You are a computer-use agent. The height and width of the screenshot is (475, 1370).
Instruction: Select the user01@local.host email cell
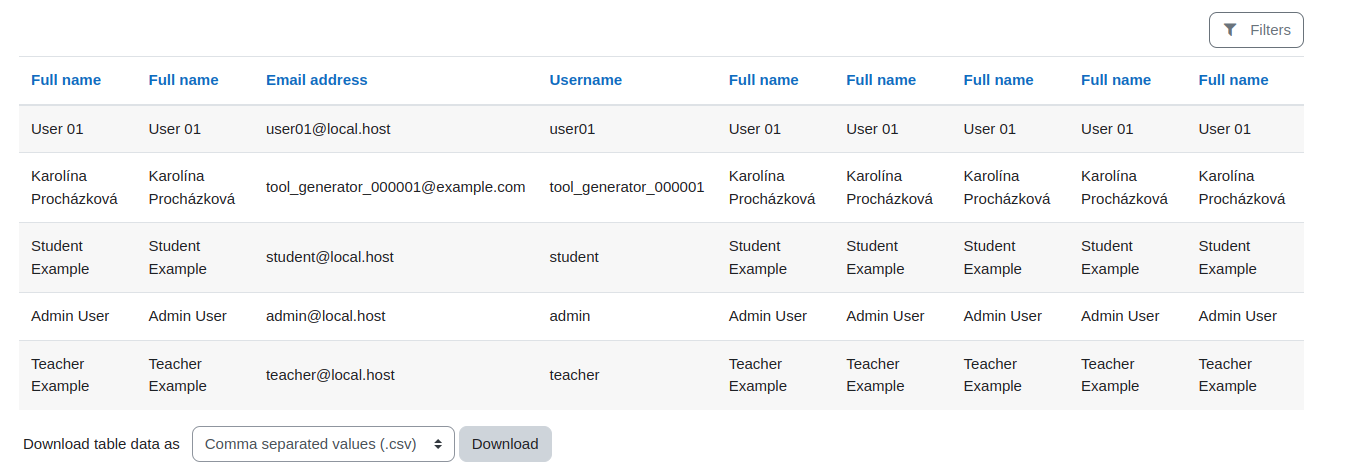point(327,129)
